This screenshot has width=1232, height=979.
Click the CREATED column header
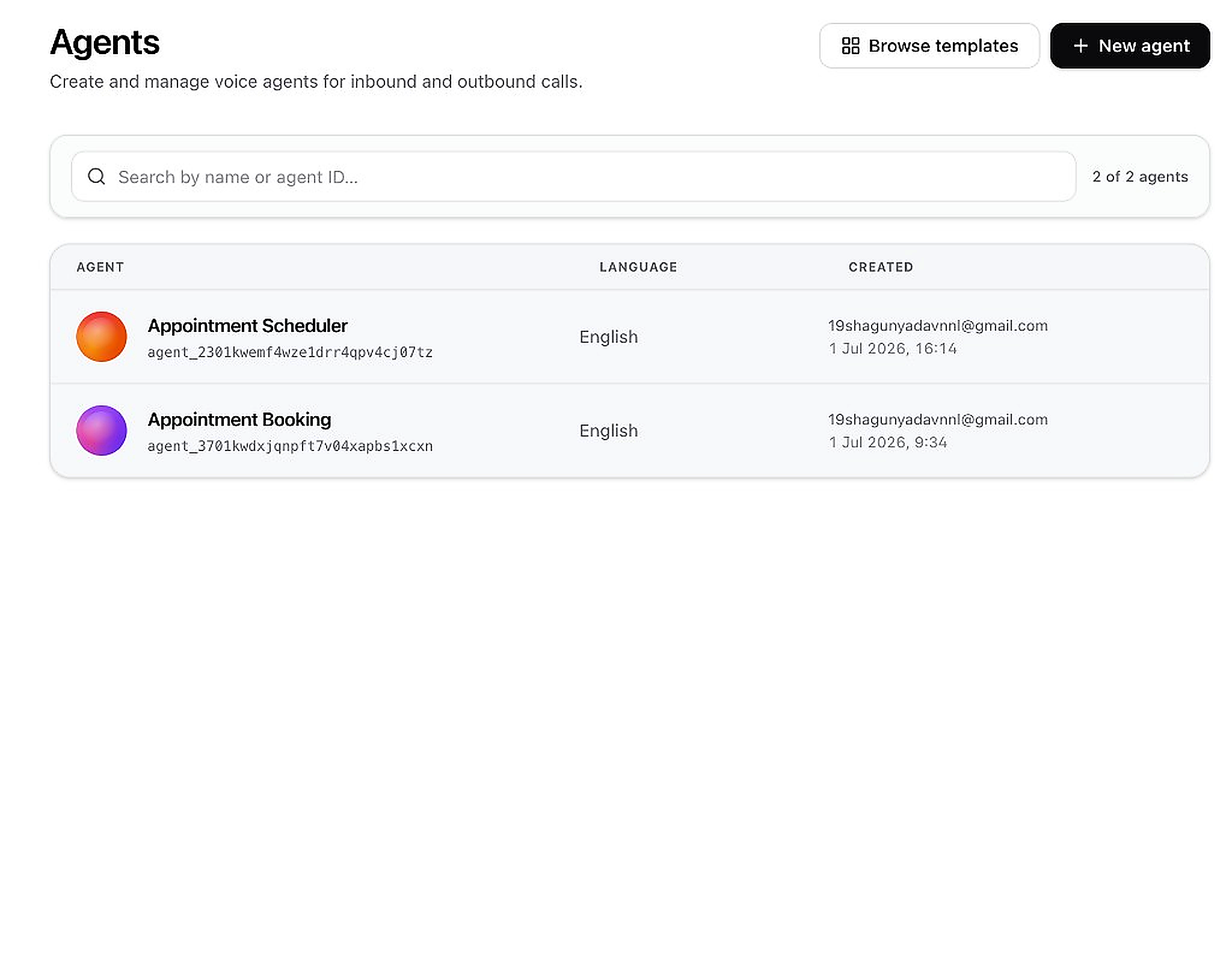(x=881, y=267)
